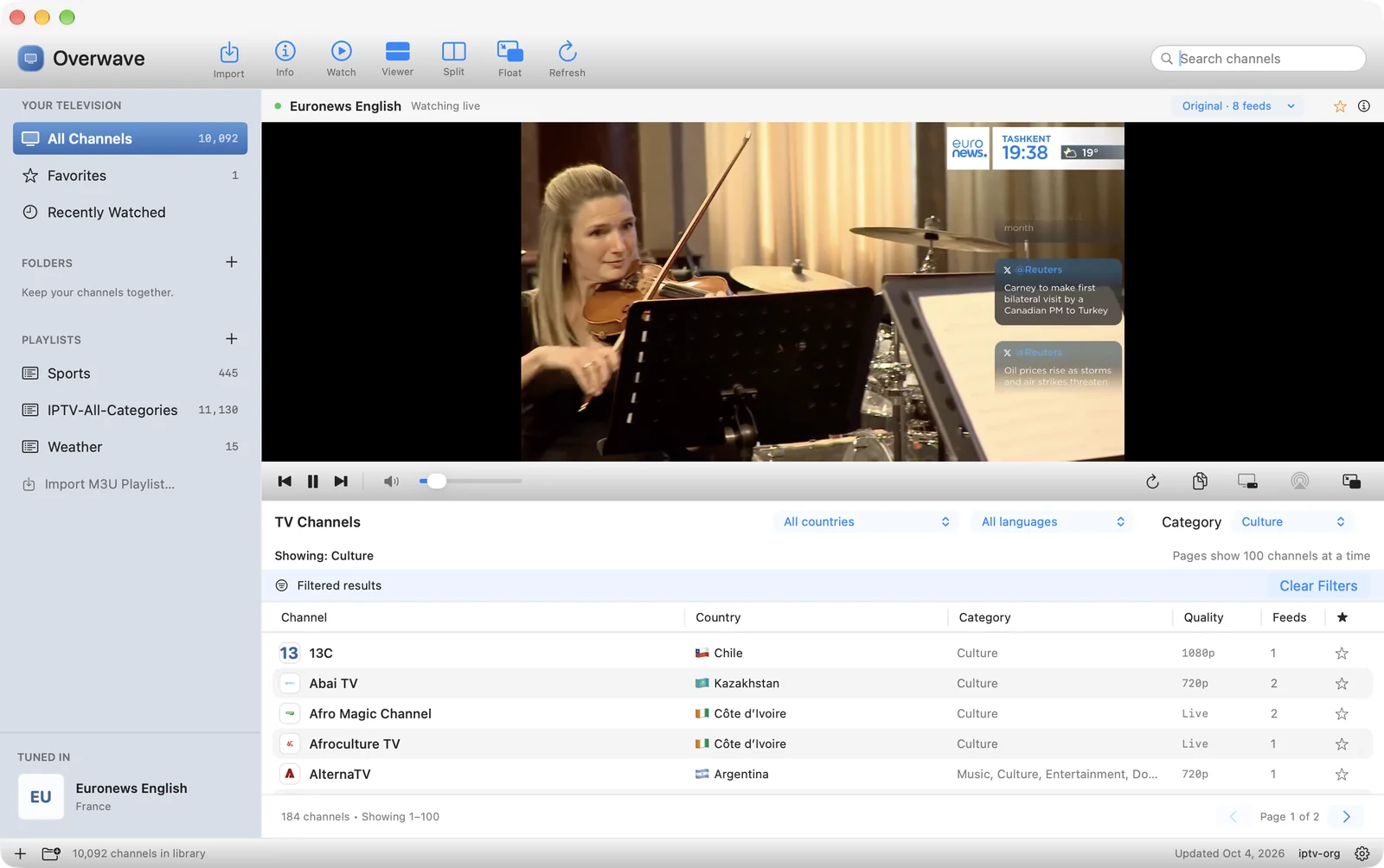The width and height of the screenshot is (1384, 868).
Task: Open the Sports playlist
Action: pyautogui.click(x=130, y=373)
